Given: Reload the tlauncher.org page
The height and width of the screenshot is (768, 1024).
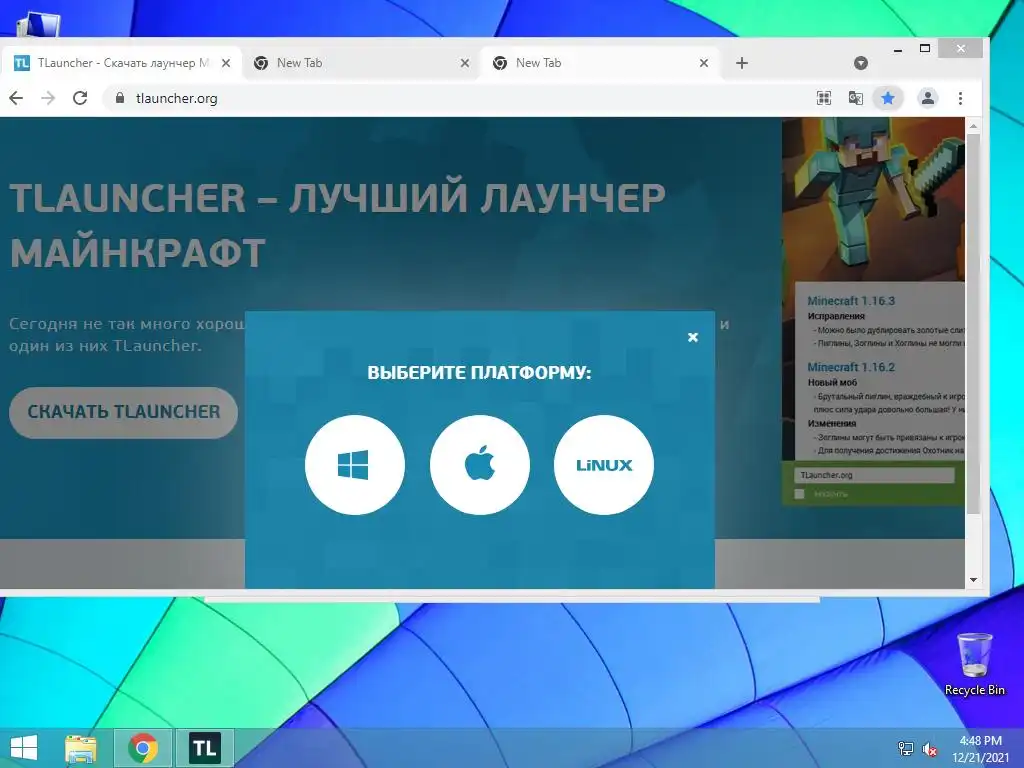Looking at the screenshot, I should [x=80, y=98].
